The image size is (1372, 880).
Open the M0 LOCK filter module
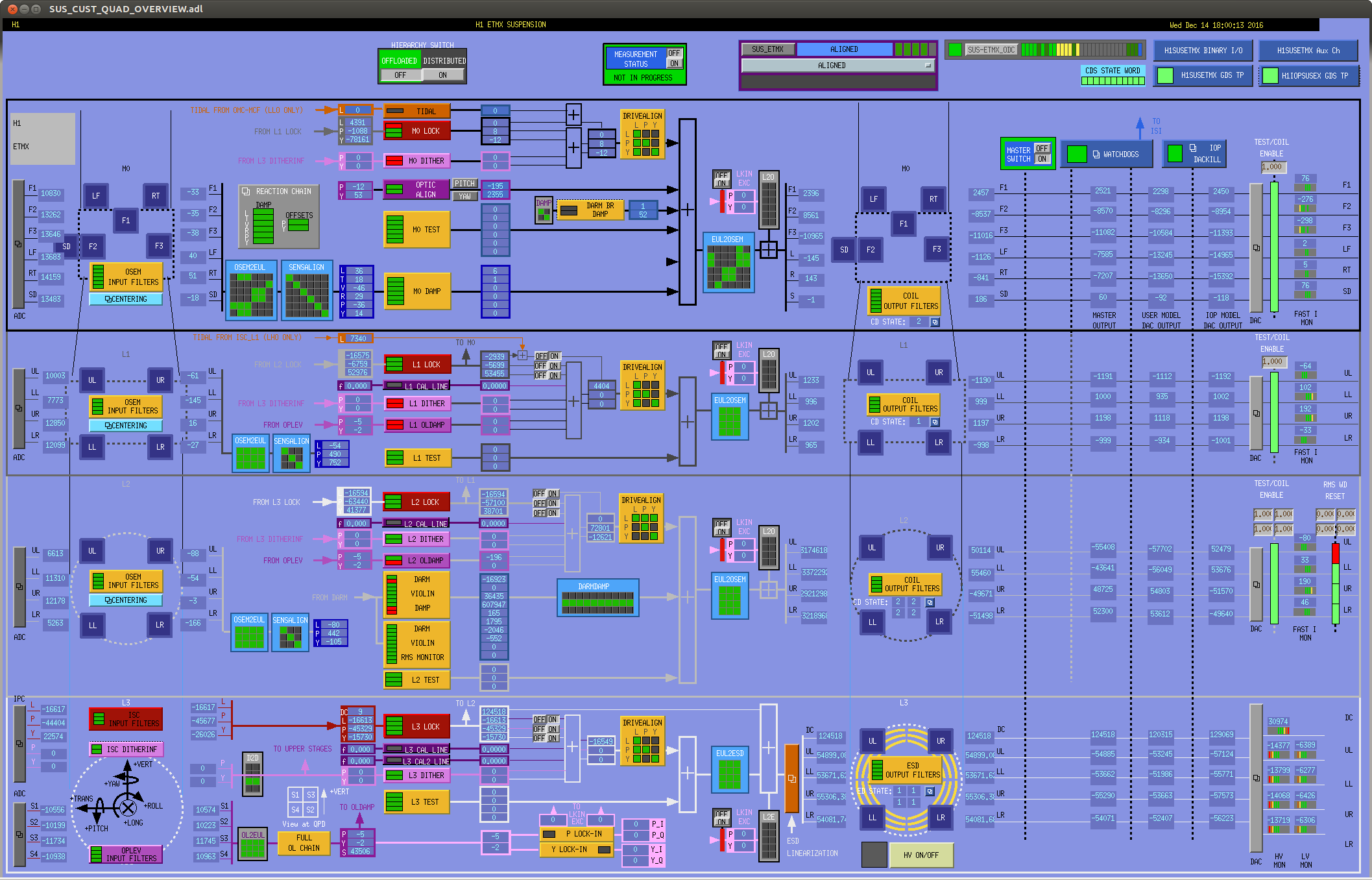tap(416, 131)
